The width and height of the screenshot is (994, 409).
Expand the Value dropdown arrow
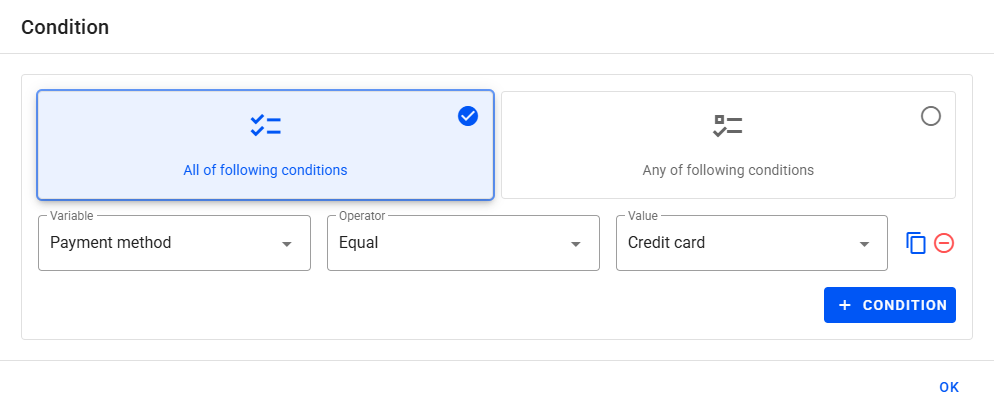[x=865, y=244]
